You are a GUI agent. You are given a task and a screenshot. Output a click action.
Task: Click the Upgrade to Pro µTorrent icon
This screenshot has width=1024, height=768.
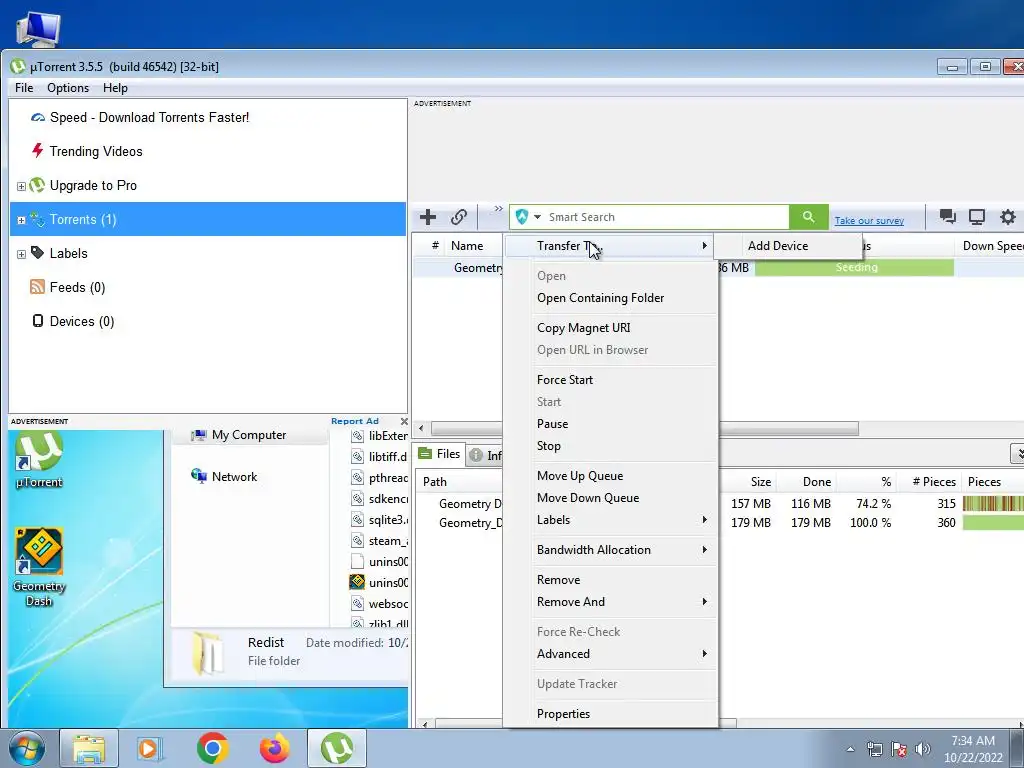[x=37, y=185]
